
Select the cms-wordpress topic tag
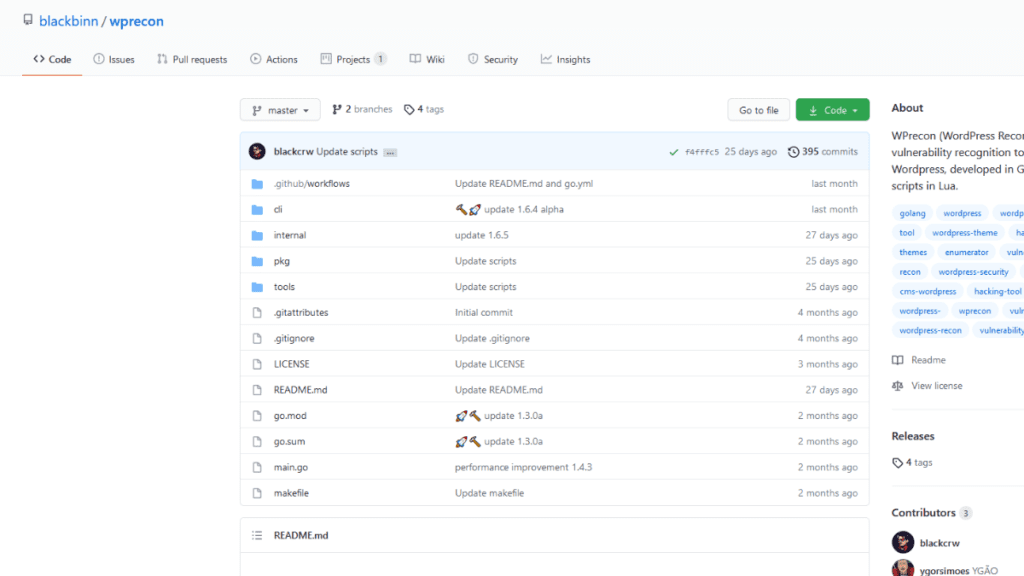(x=927, y=291)
